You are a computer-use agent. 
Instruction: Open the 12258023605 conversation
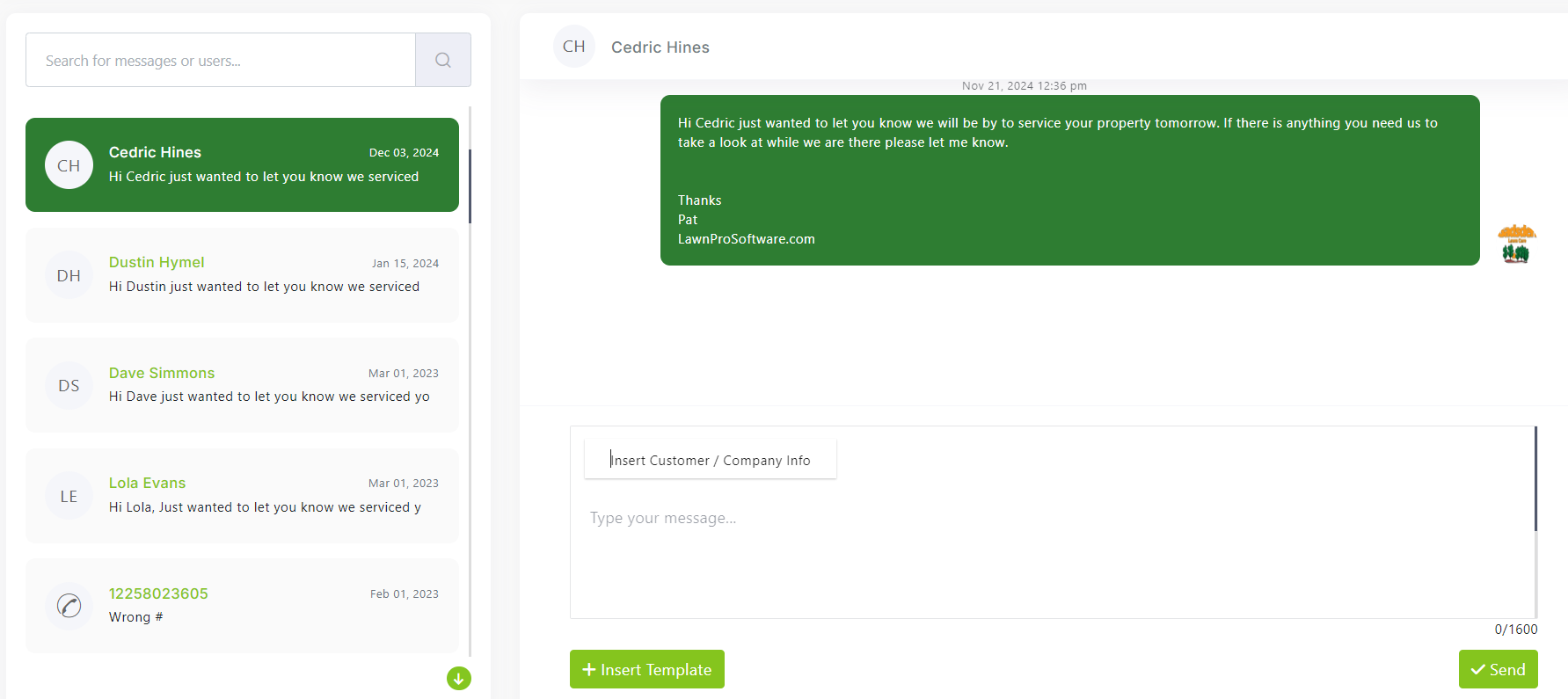click(242, 606)
